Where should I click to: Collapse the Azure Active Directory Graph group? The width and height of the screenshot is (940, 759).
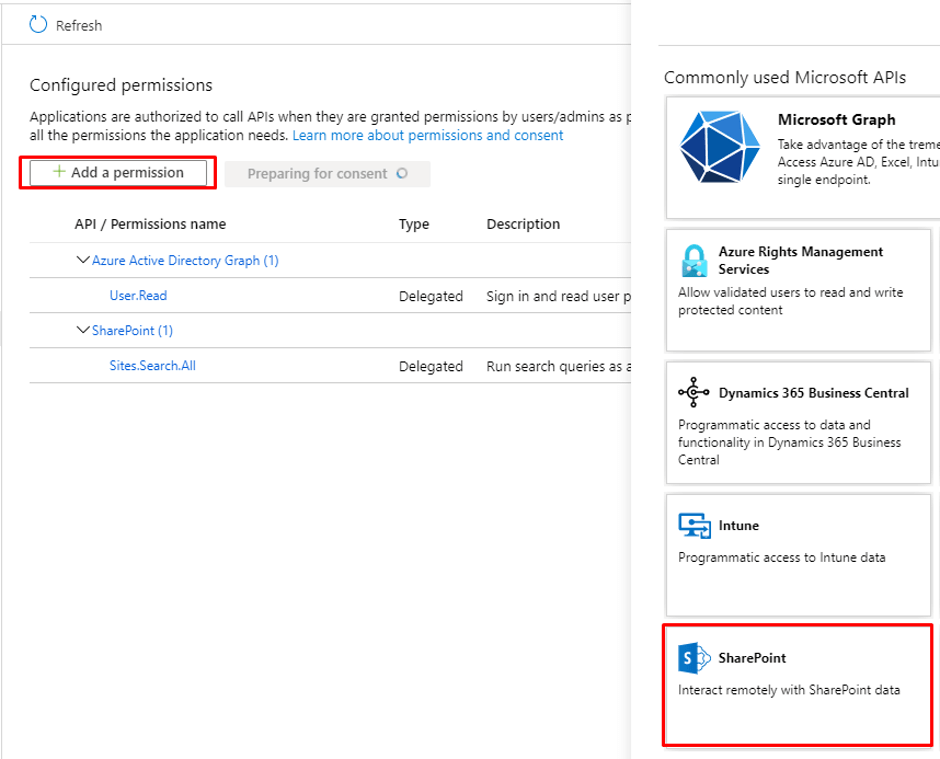pos(83,260)
